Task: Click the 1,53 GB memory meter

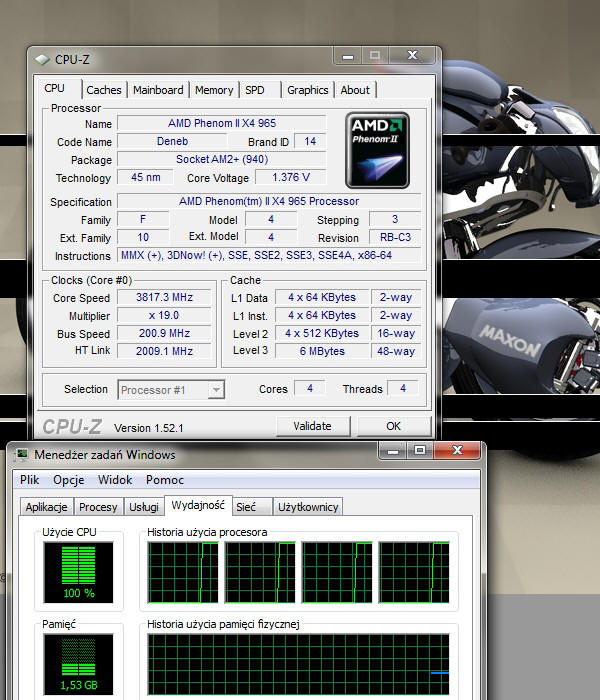Action: pyautogui.click(x=79, y=664)
